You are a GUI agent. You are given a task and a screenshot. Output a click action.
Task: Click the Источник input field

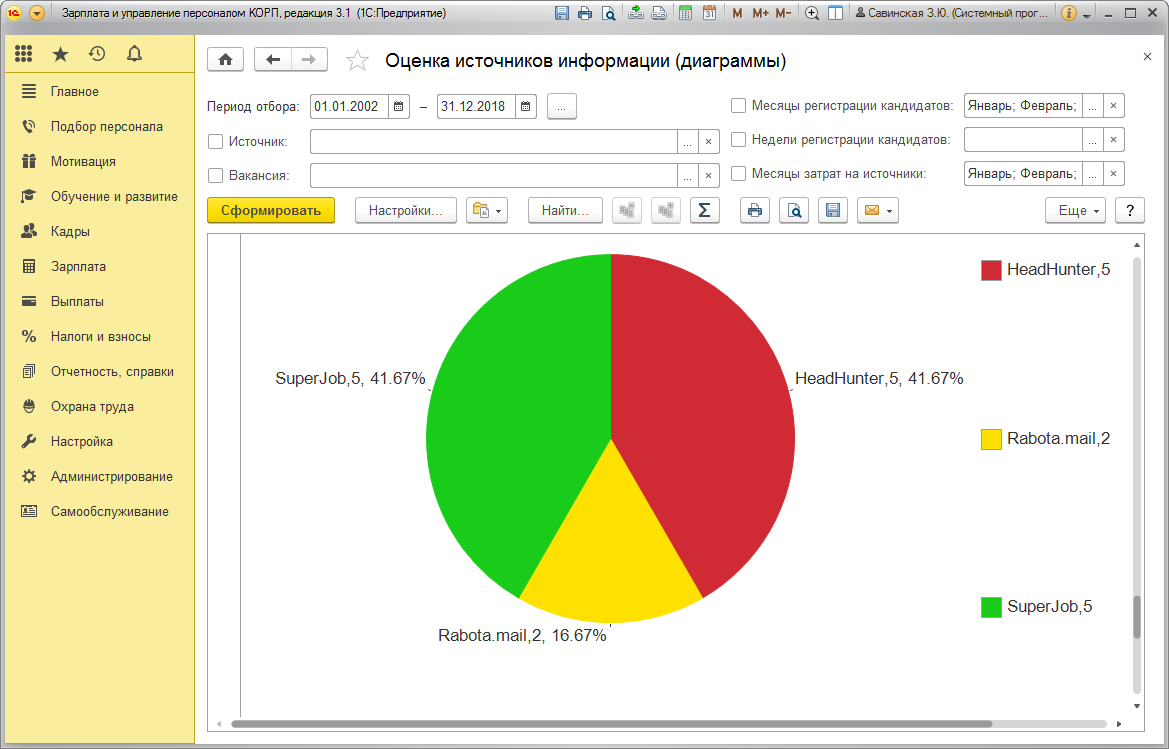coord(494,141)
